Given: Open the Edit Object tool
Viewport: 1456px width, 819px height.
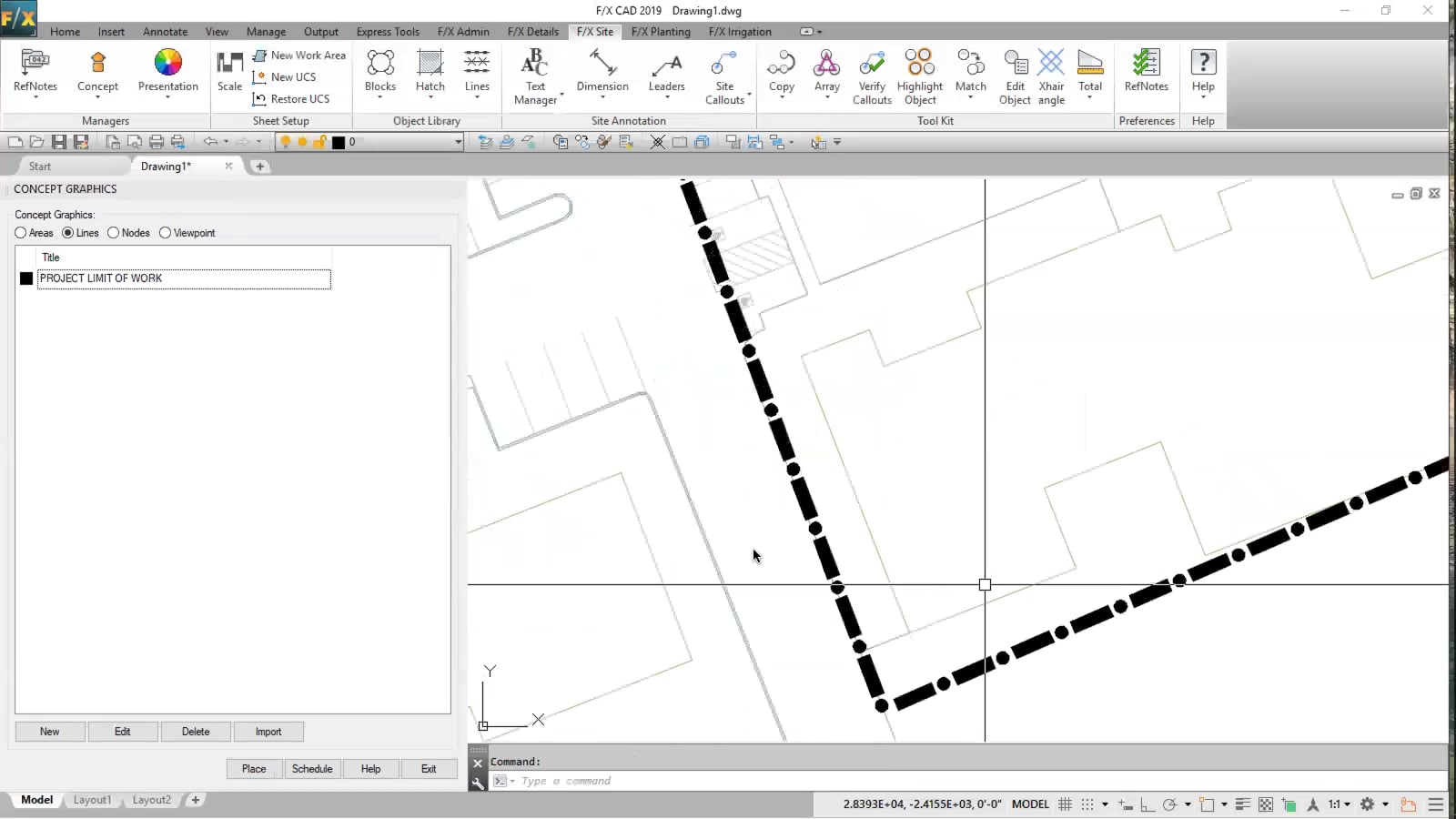Looking at the screenshot, I should coord(1015,76).
